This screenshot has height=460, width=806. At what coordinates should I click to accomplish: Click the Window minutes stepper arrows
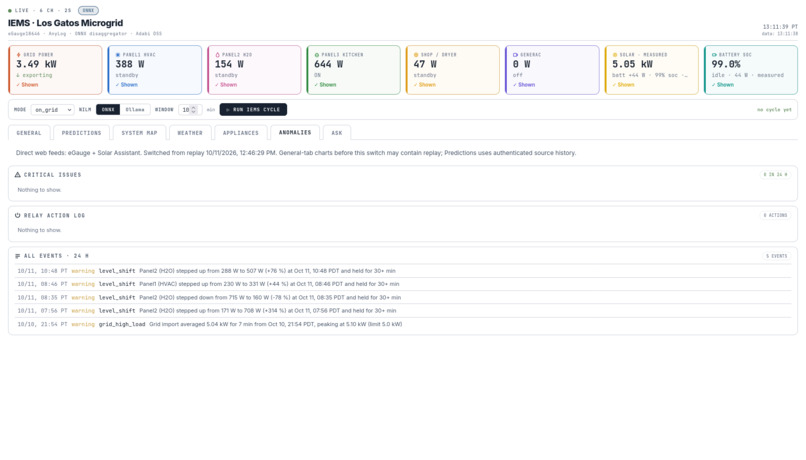point(193,109)
